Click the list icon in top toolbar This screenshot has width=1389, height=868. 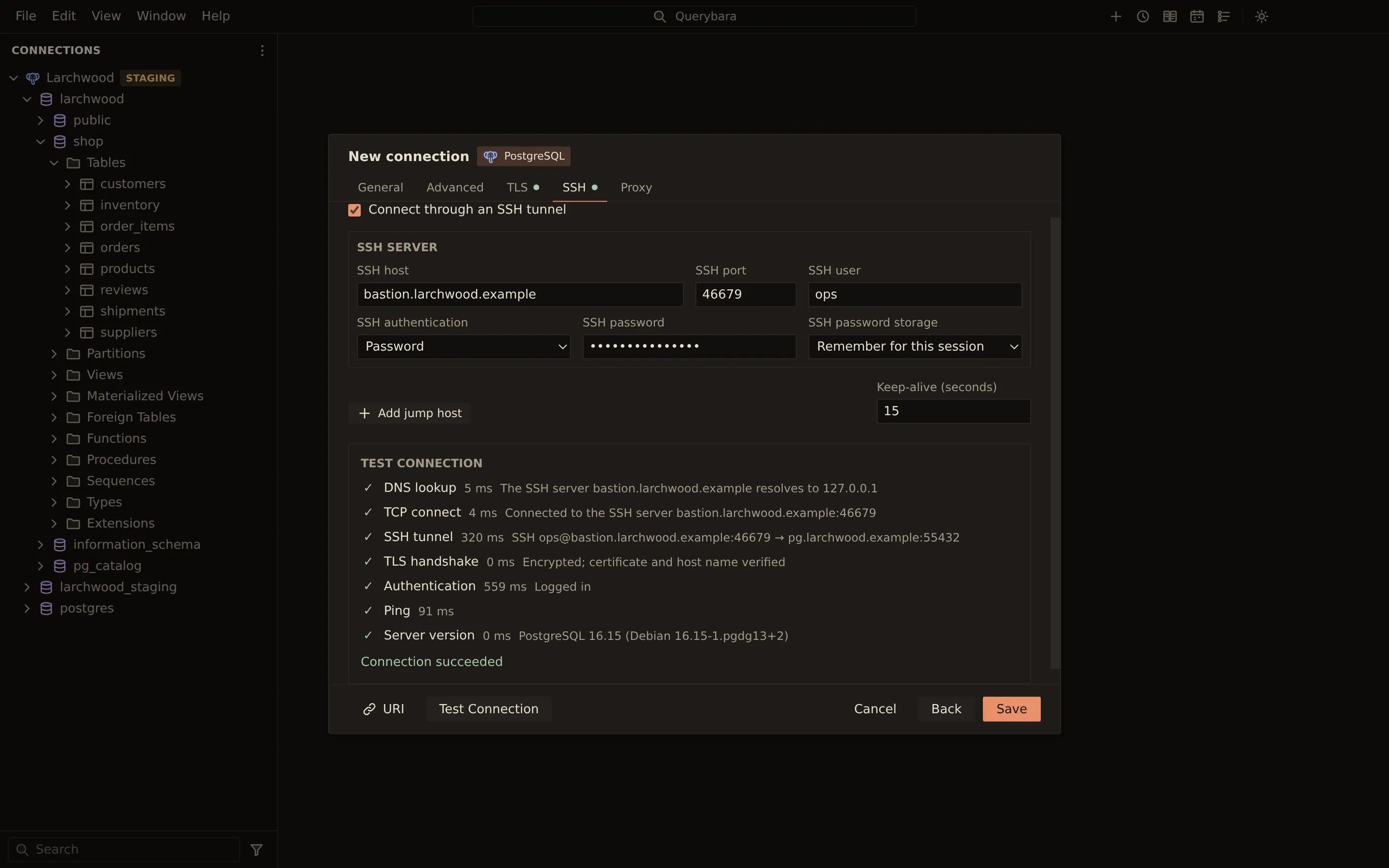[1223, 16]
